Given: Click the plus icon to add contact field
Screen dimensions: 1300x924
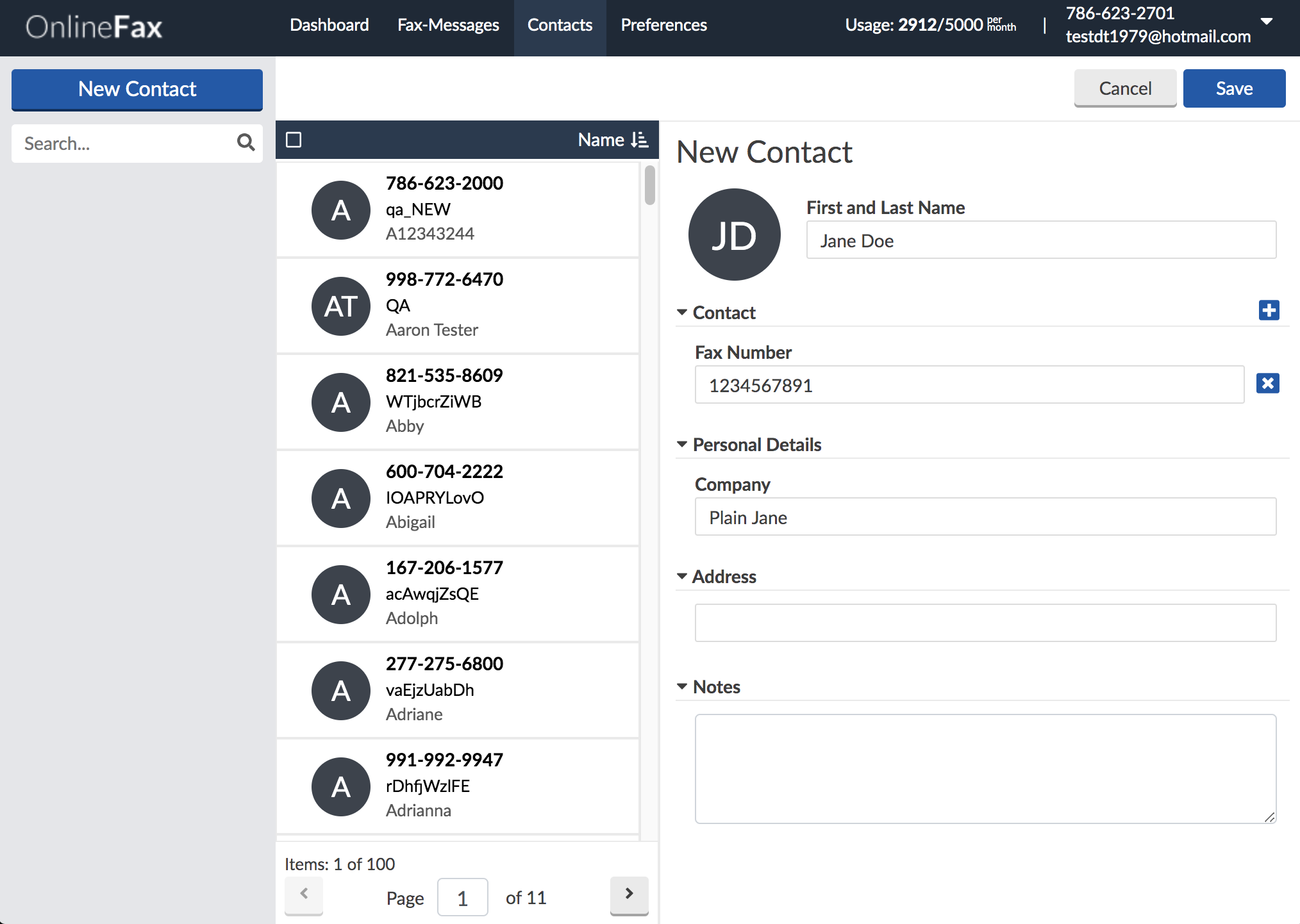Looking at the screenshot, I should coord(1269,310).
